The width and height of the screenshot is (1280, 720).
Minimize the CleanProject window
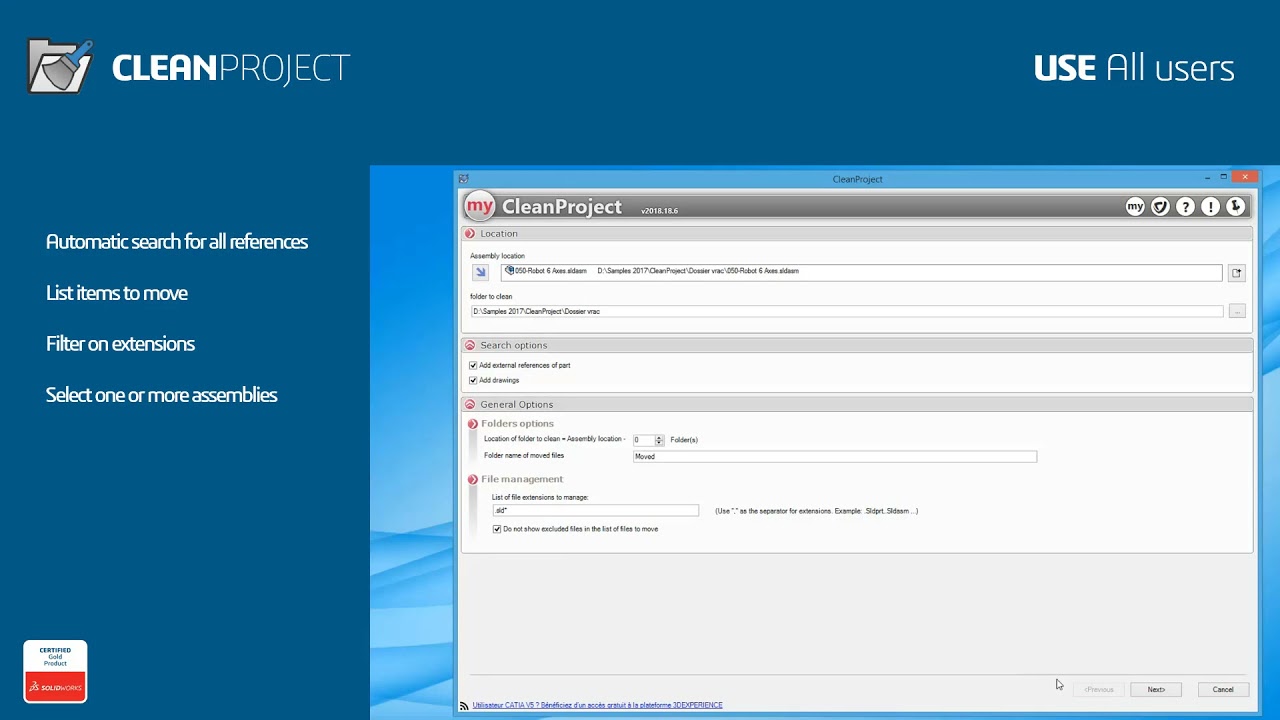(x=1206, y=177)
